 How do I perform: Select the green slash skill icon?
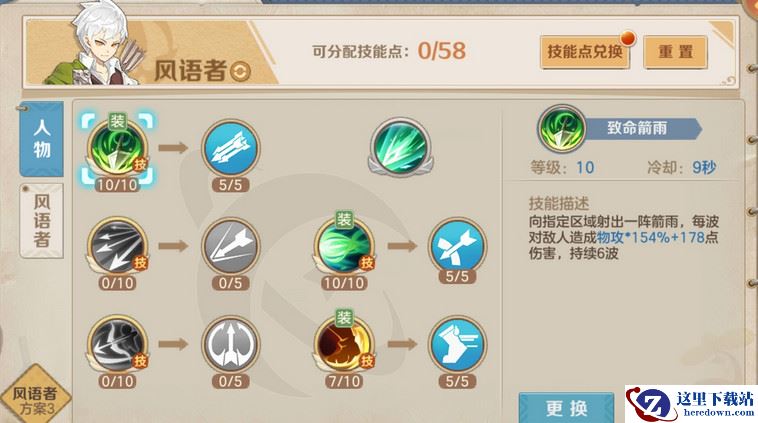(400, 146)
